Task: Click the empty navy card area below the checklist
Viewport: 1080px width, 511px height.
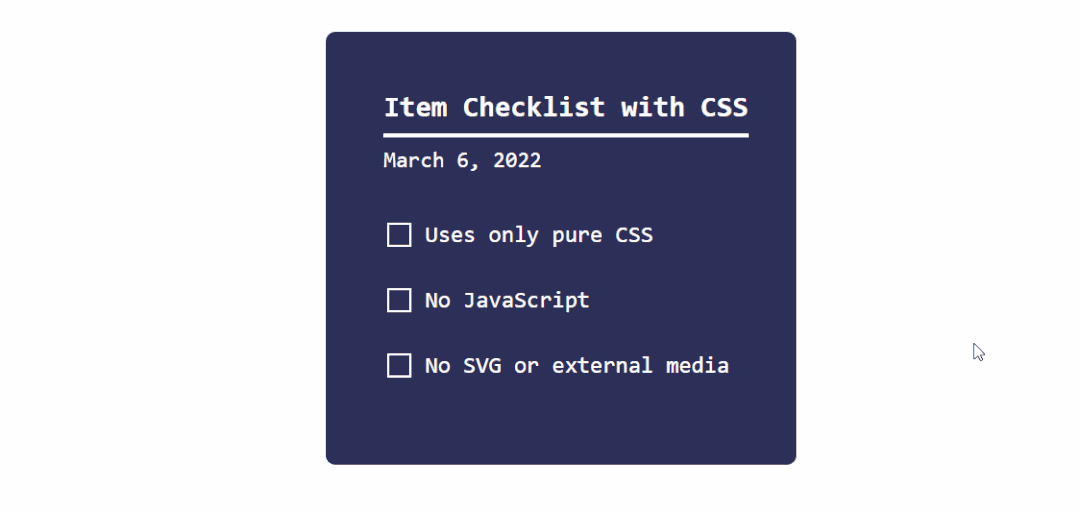Action: 560,425
